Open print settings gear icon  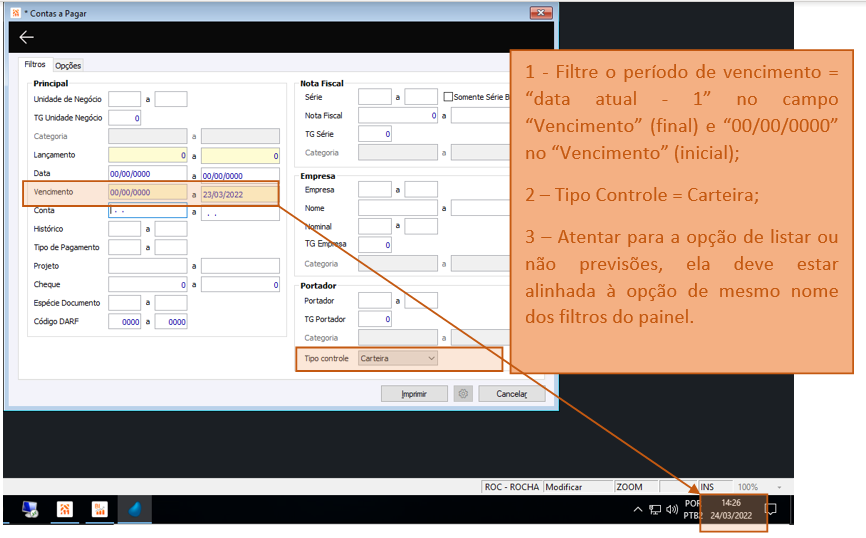[x=463, y=394]
